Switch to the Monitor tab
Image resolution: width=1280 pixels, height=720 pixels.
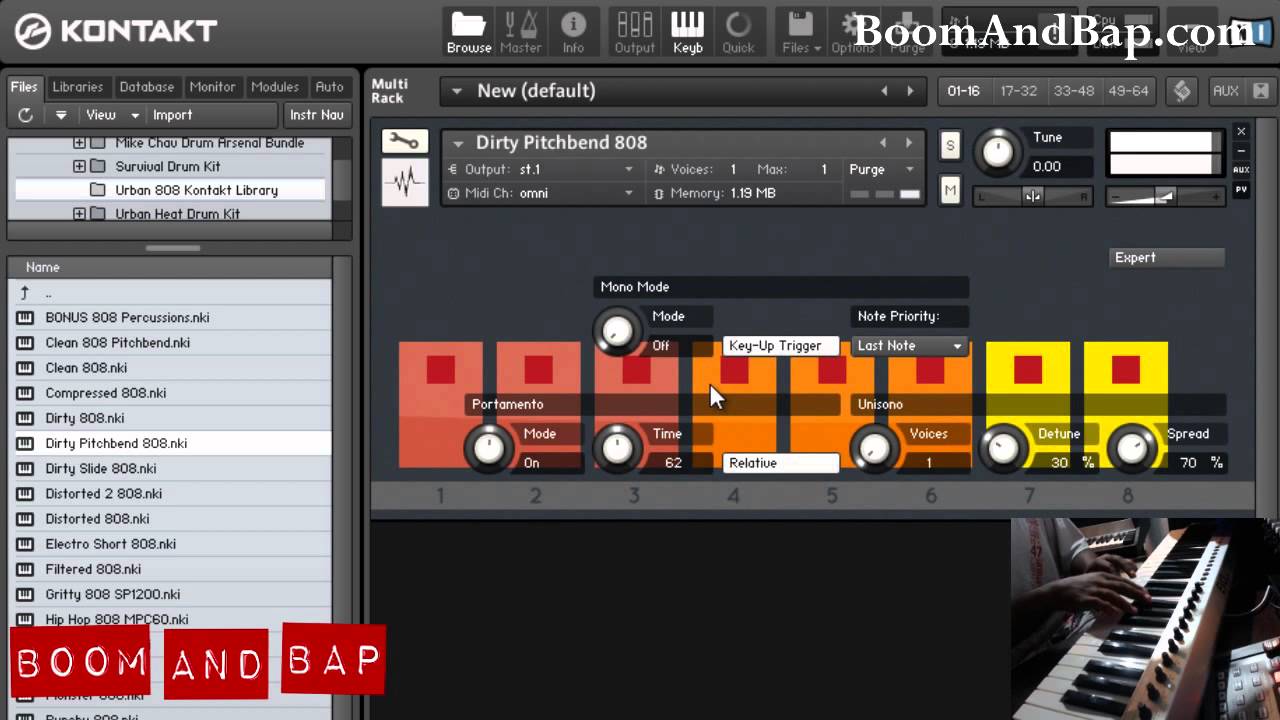212,87
